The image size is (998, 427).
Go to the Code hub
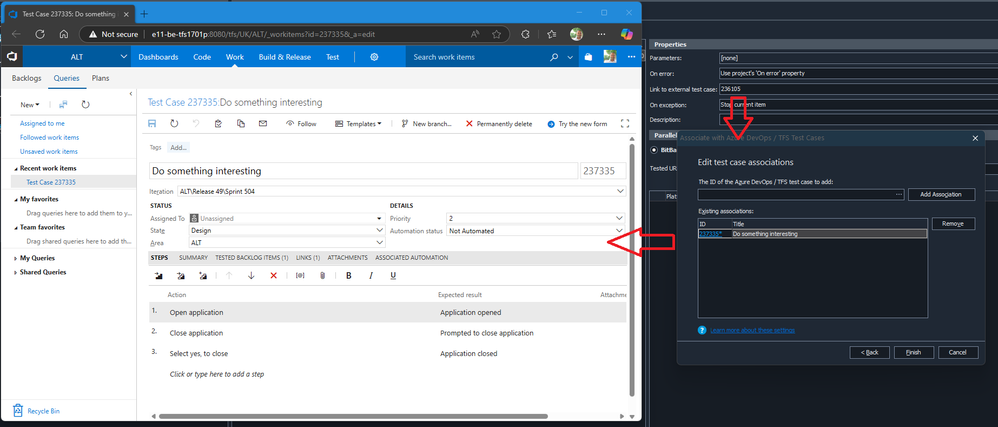click(202, 57)
